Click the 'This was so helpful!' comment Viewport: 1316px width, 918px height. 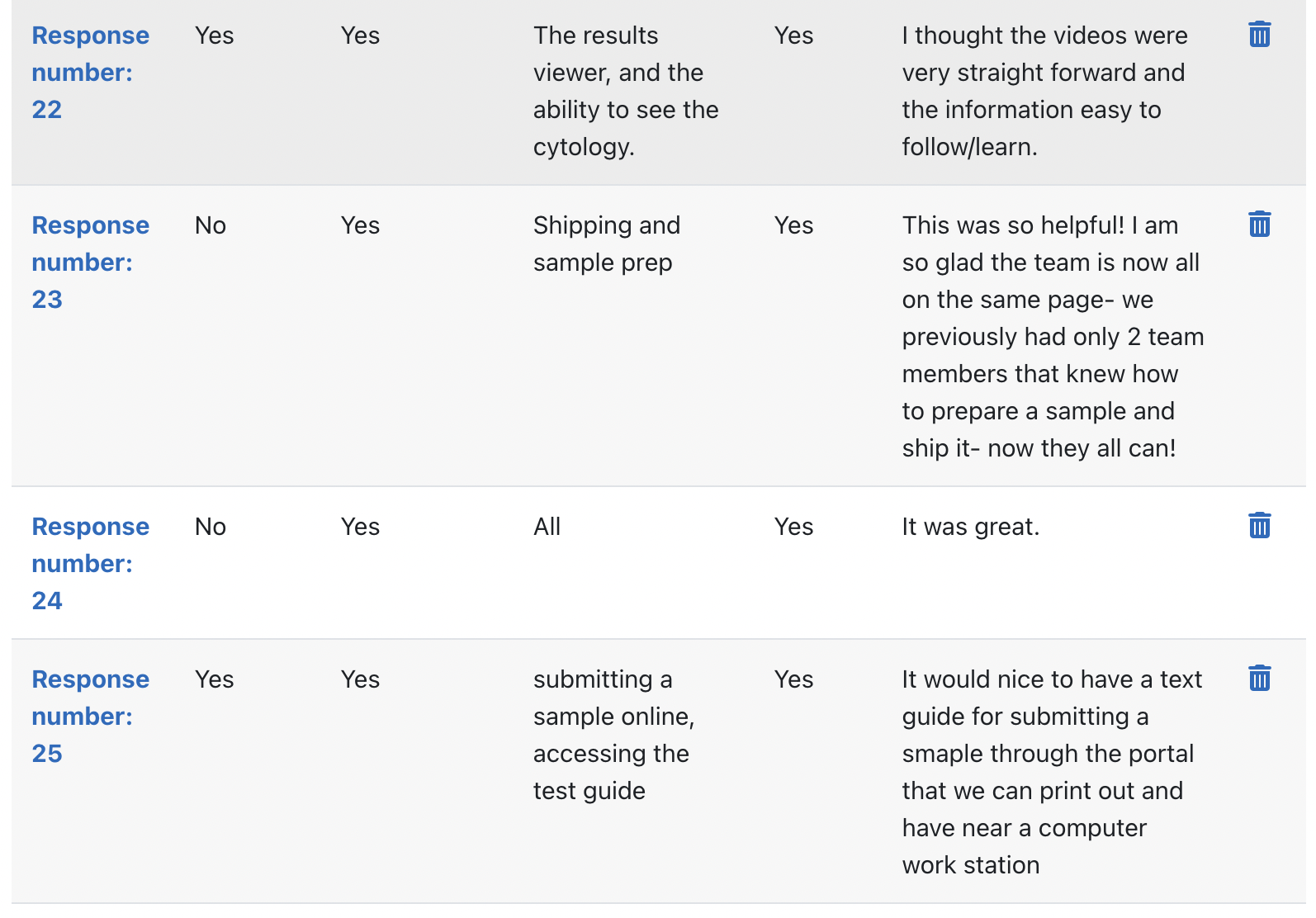pos(1053,337)
